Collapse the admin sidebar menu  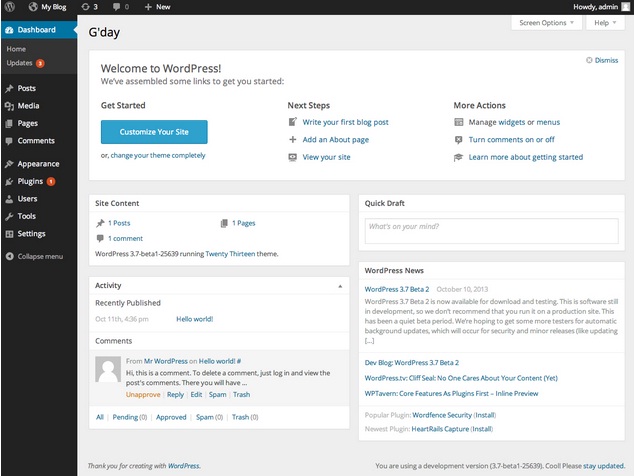34,256
